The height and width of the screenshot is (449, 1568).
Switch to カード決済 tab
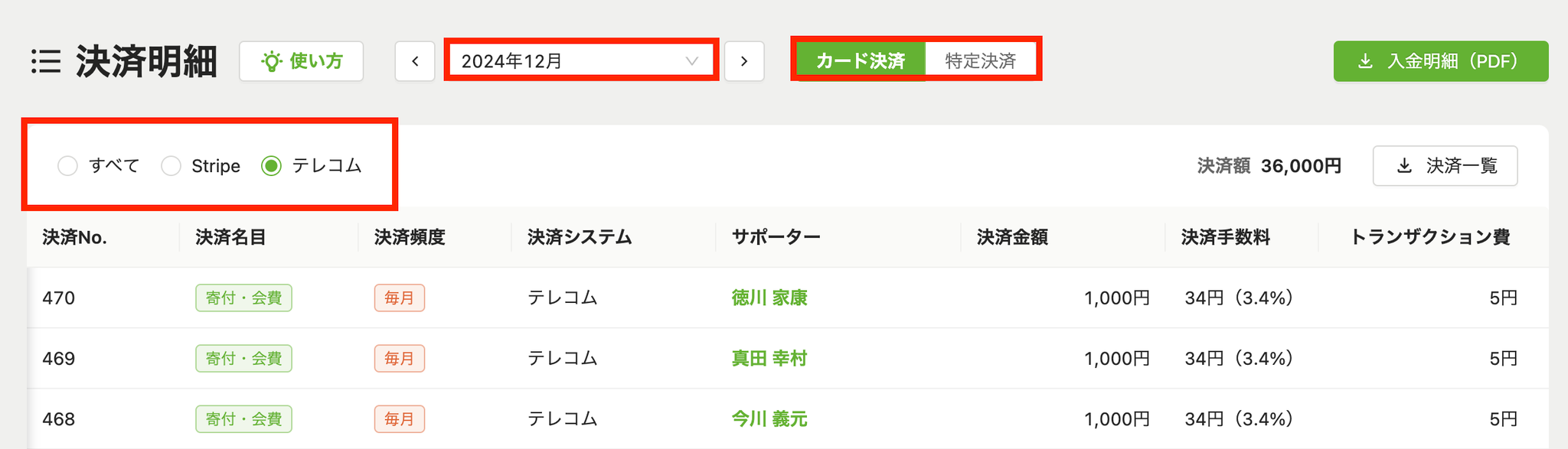pyautogui.click(x=861, y=61)
